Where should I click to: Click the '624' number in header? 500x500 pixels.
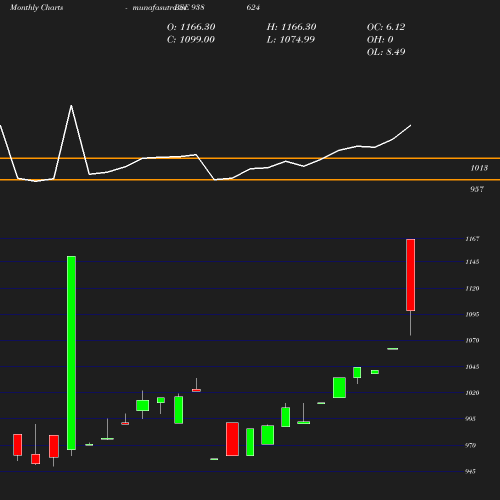click(253, 7)
